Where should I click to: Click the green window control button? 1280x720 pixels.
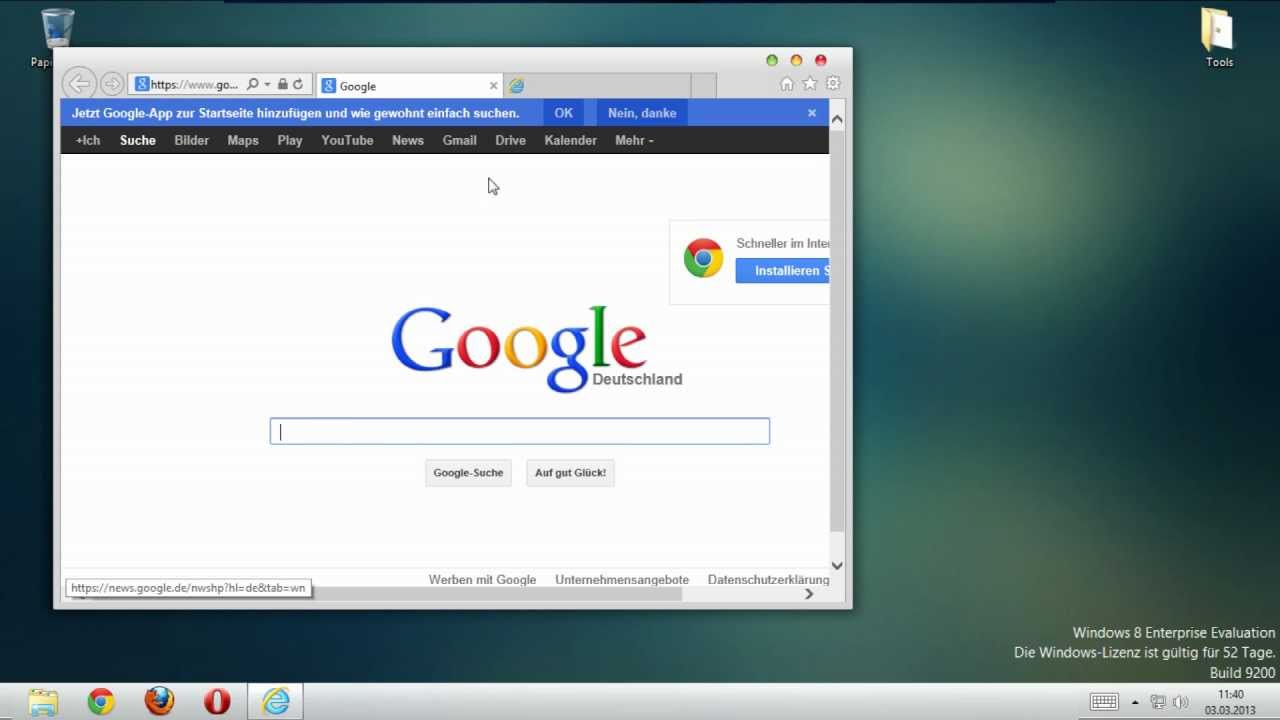pyautogui.click(x=772, y=60)
